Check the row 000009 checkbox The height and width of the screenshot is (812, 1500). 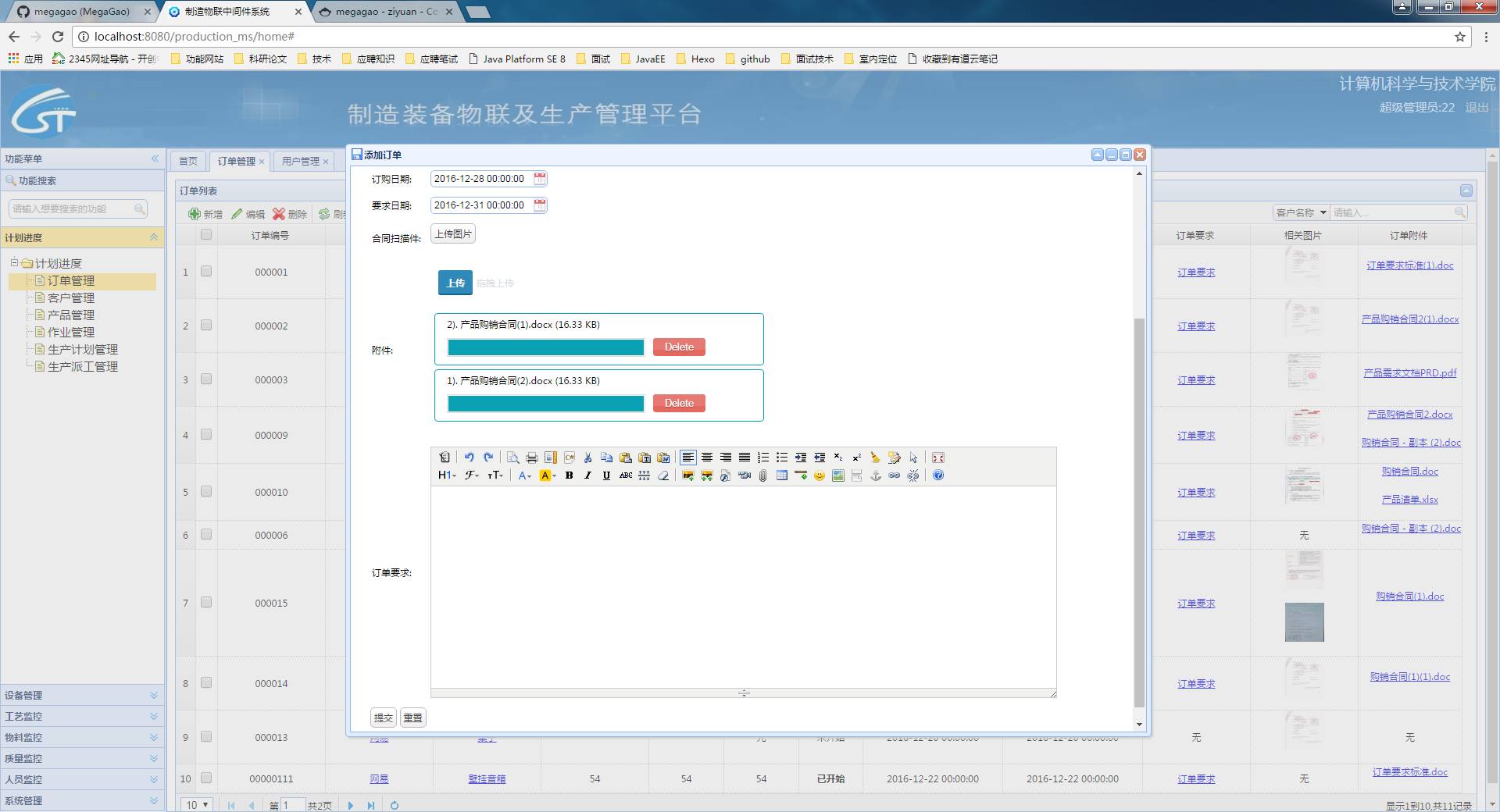(206, 434)
